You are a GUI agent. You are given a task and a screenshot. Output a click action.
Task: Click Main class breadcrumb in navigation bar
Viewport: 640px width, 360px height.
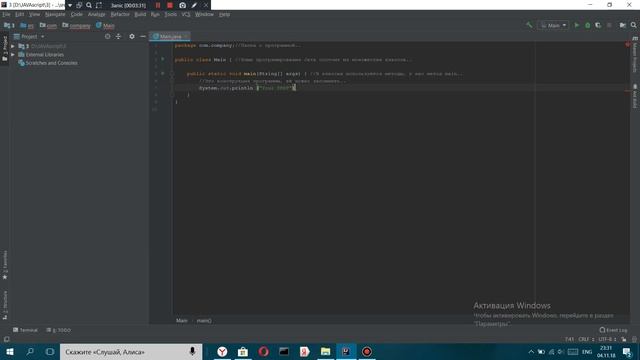105,25
